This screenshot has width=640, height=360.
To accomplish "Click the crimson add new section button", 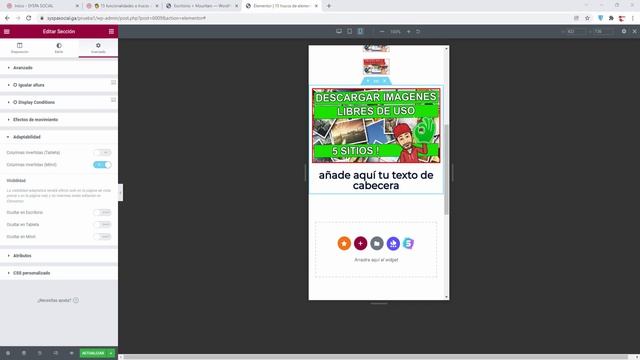I will pyautogui.click(x=360, y=243).
